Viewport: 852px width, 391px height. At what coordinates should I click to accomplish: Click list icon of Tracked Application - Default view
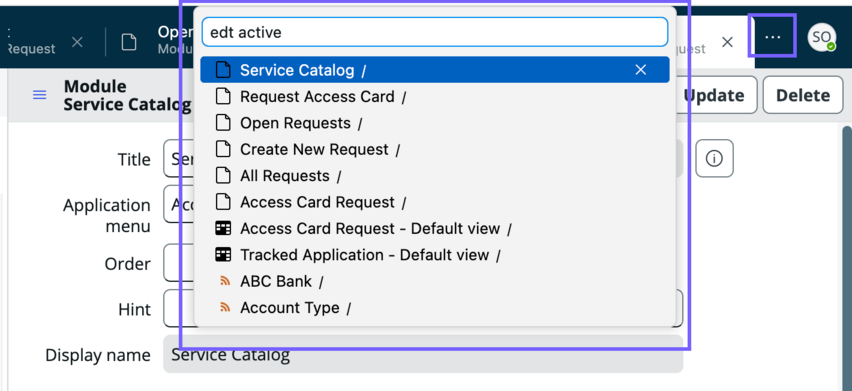point(223,255)
